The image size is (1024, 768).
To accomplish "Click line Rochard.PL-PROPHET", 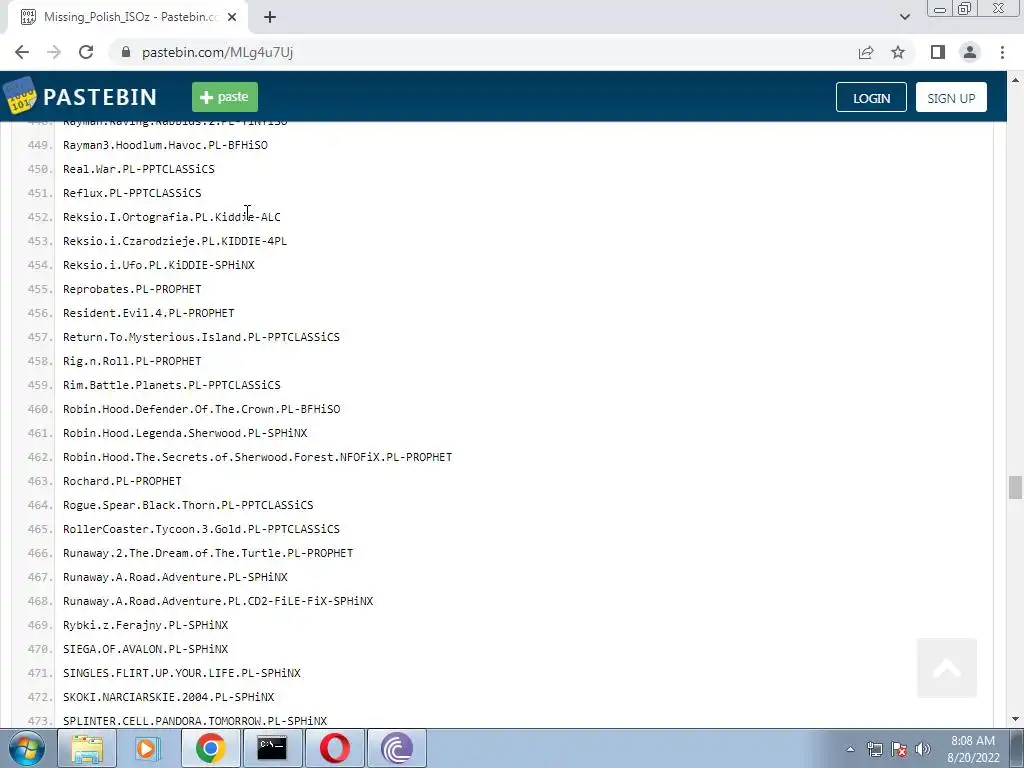I will coord(122,481).
